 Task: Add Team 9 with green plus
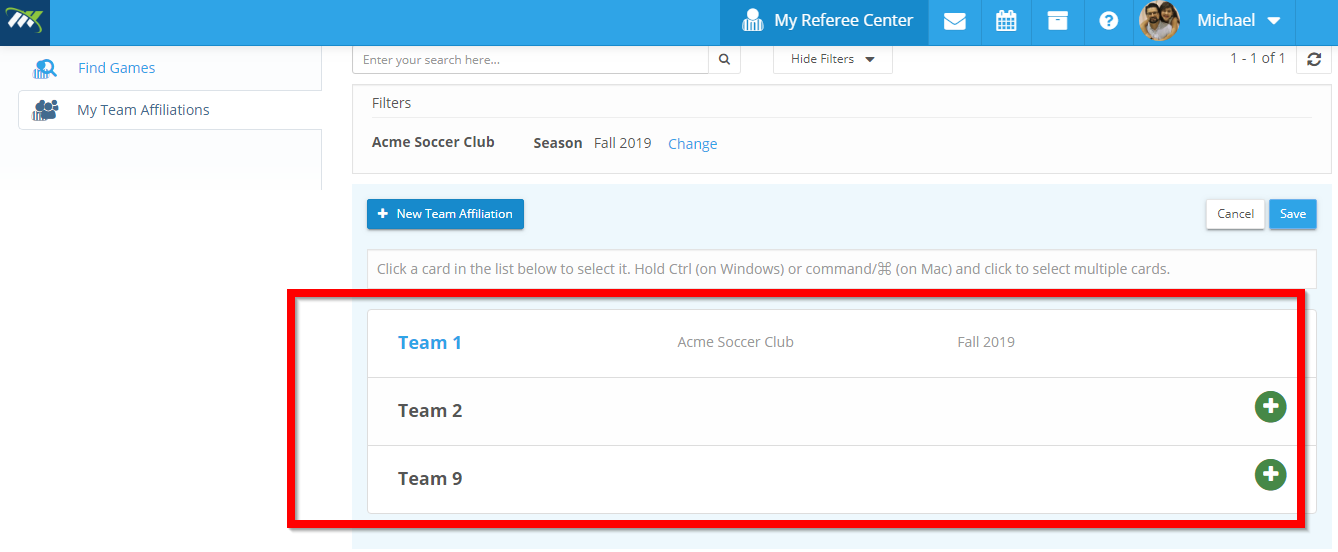[x=1270, y=475]
